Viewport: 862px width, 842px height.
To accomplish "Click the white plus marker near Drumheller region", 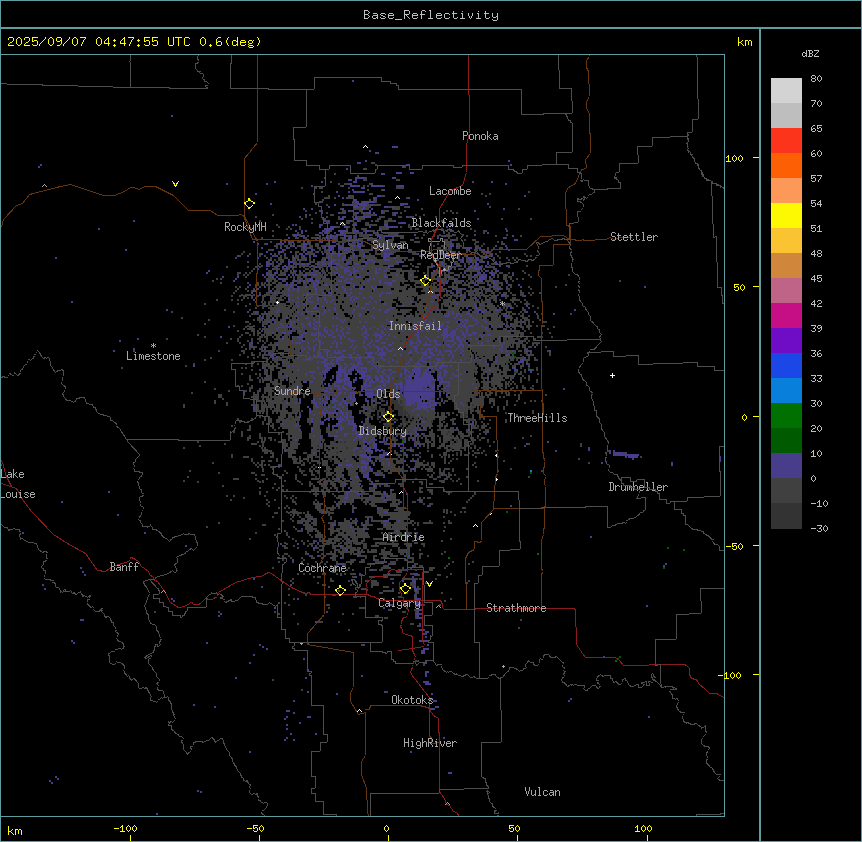I will pos(612,375).
